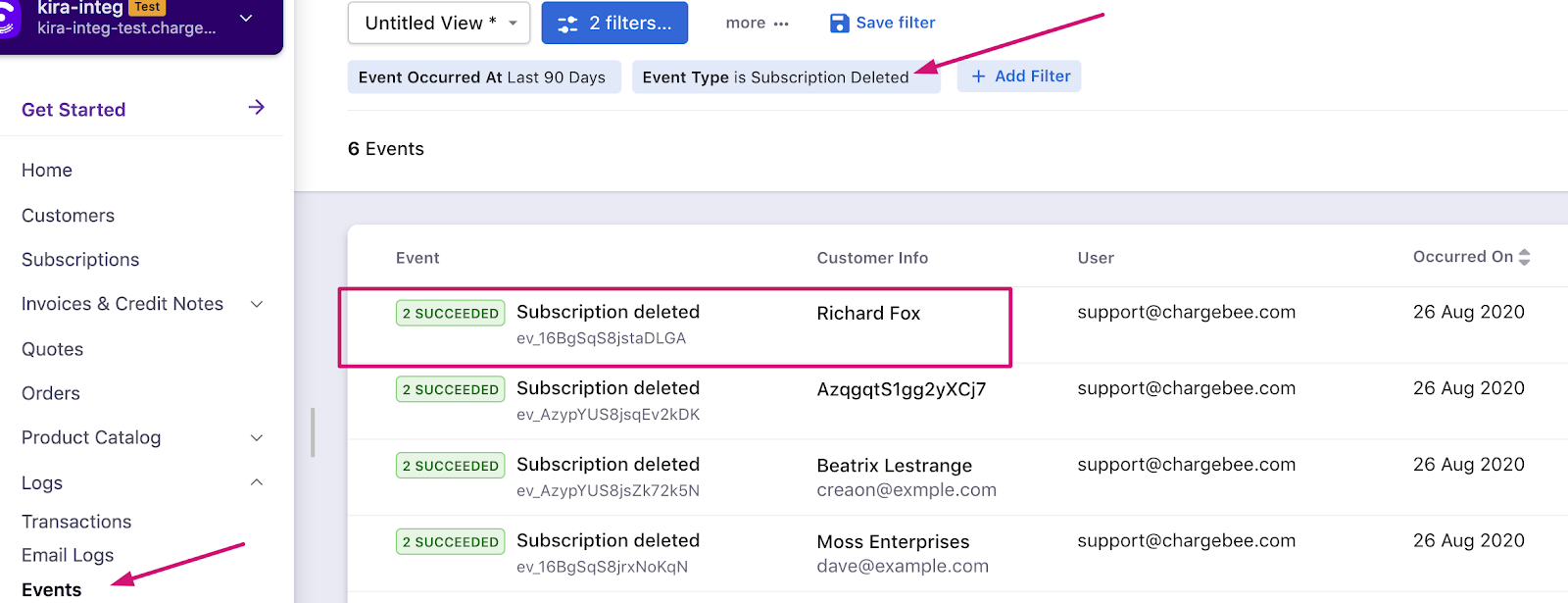Select Events in the sidebar
Screen dimensions: 1568x603
(x=52, y=589)
